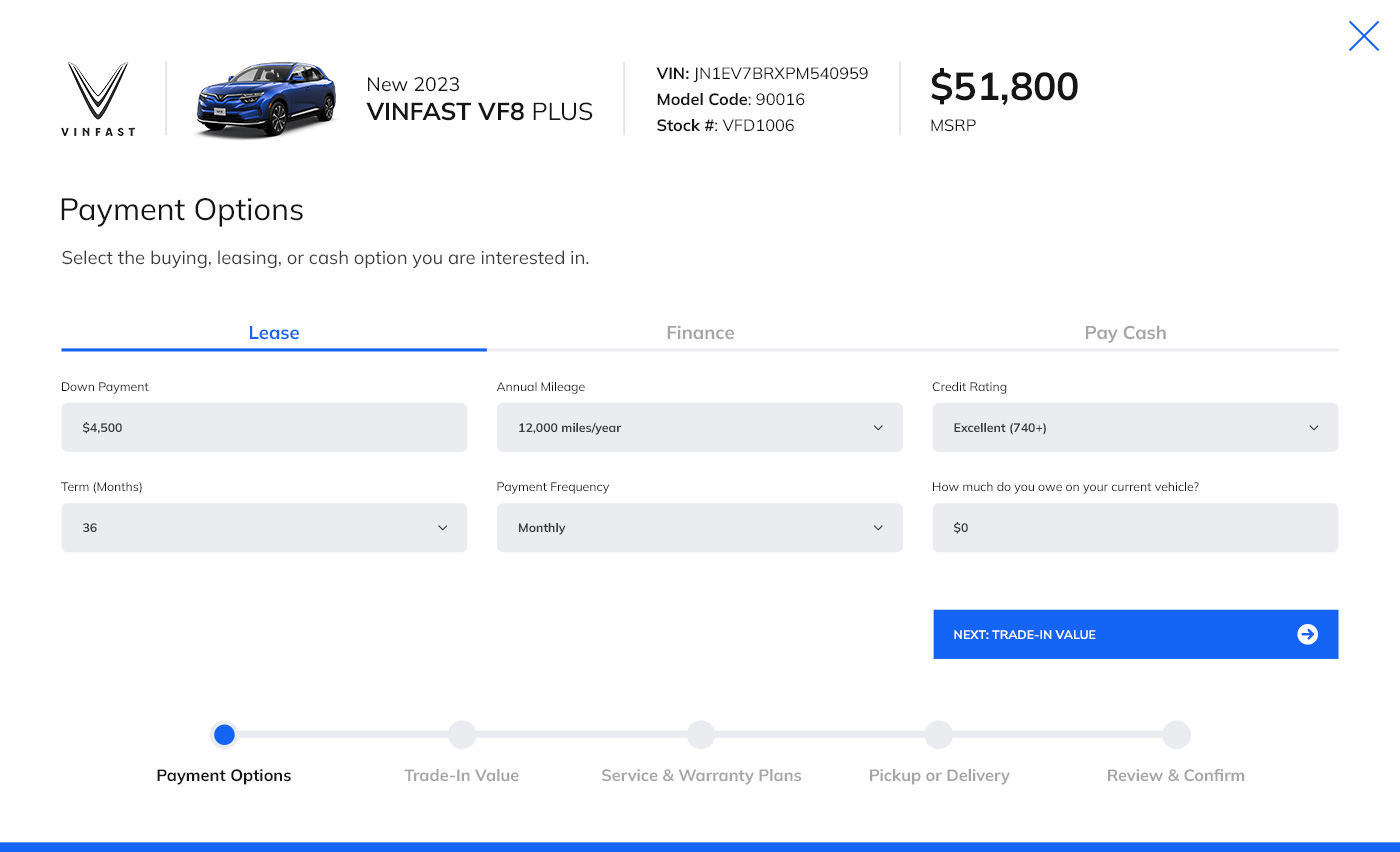The width and height of the screenshot is (1400, 852).
Task: Click the Model Code 90016 text
Action: 731,99
